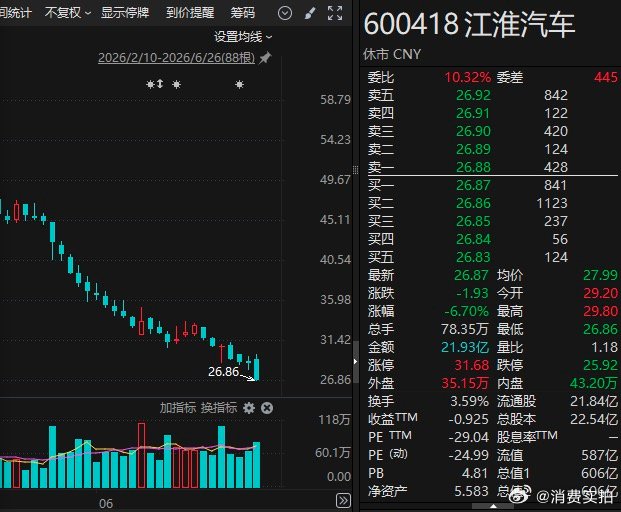Click the 外盘 value 35.15万
Image resolution: width=621 pixels, height=512 pixels.
point(465,383)
